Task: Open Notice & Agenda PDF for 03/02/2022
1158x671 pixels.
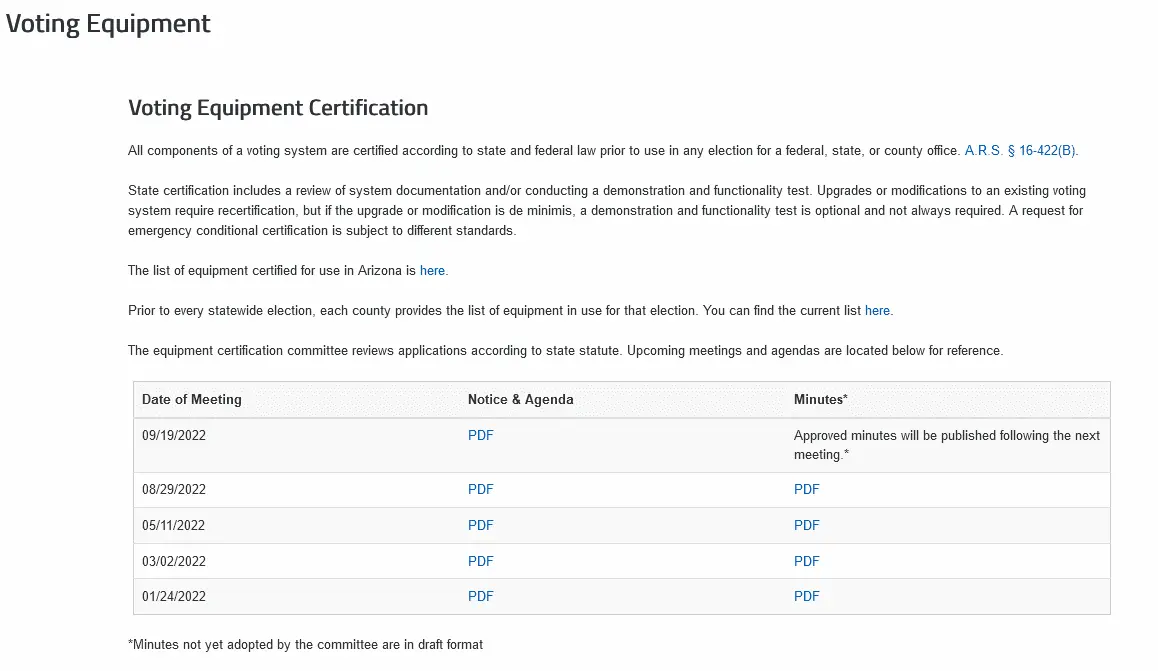Action: click(480, 562)
